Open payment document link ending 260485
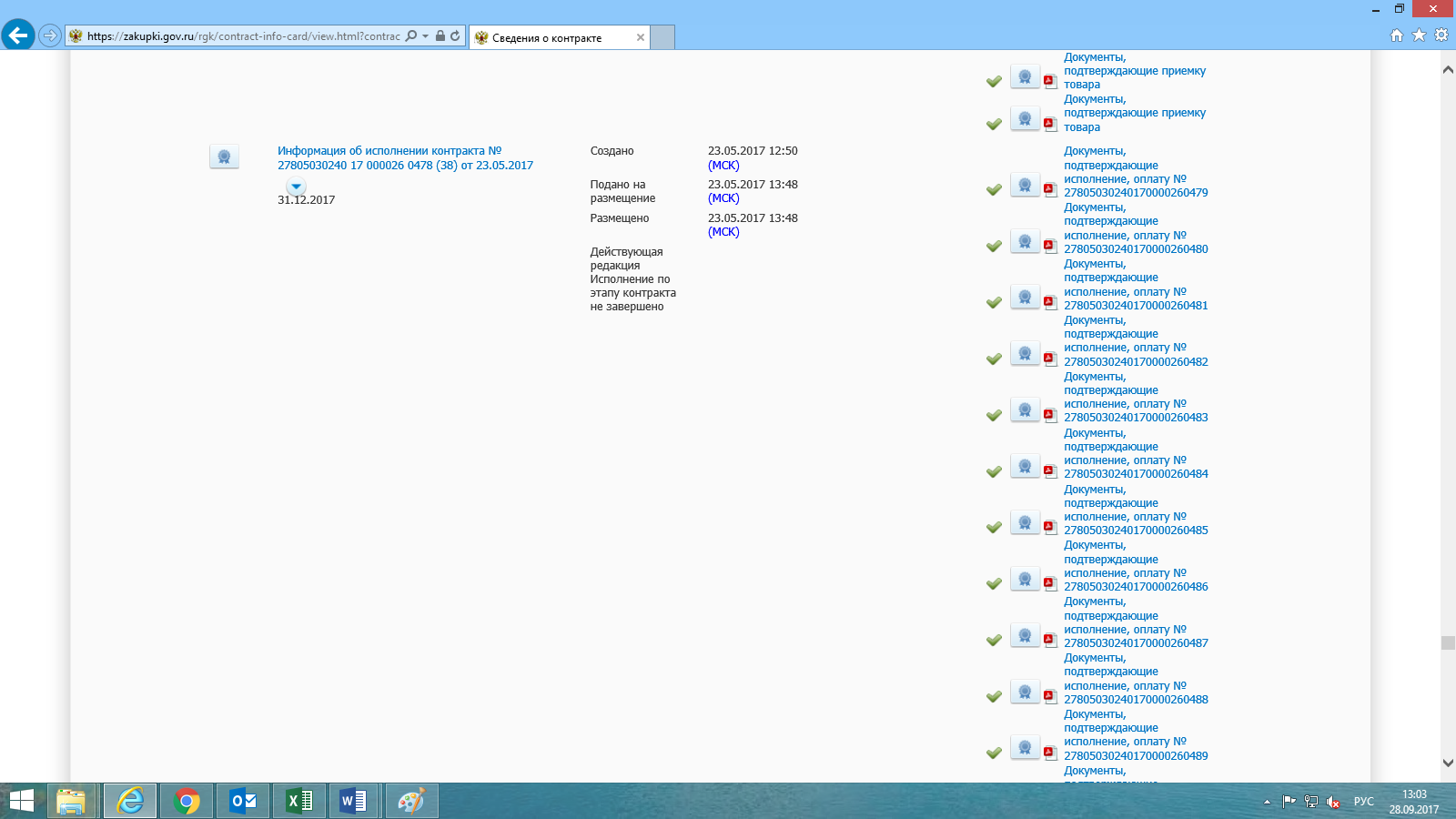 click(x=1136, y=510)
